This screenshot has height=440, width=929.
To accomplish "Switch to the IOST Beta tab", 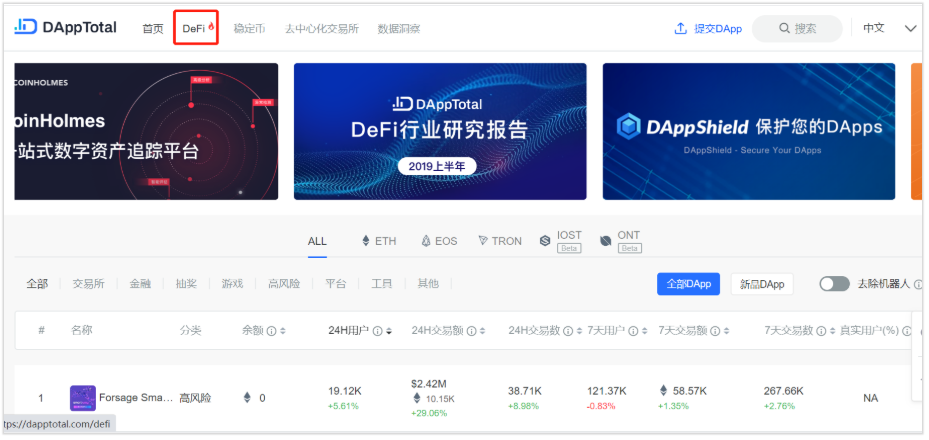I will pos(560,241).
